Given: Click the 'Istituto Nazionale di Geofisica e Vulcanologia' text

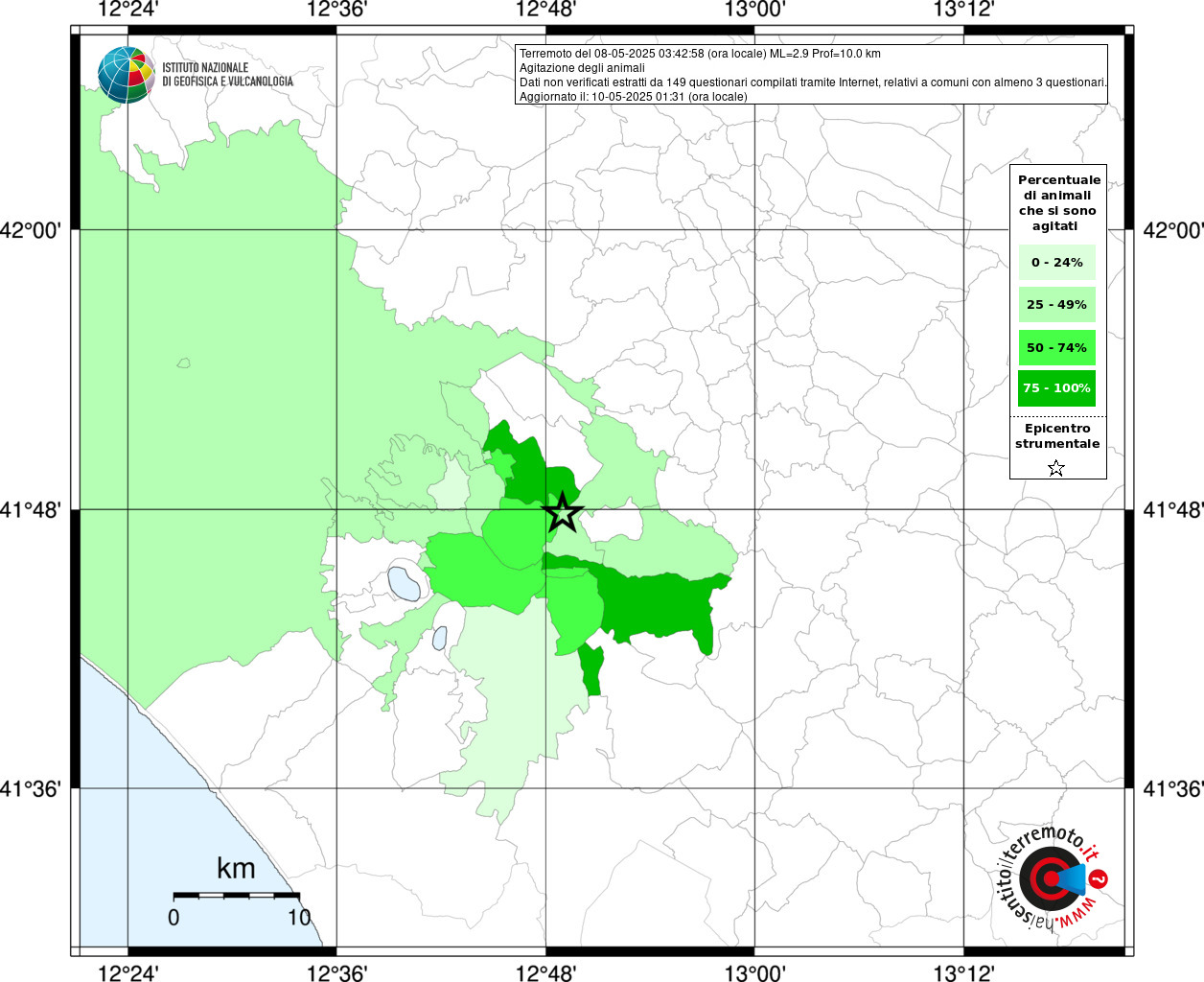Looking at the screenshot, I should tap(227, 75).
